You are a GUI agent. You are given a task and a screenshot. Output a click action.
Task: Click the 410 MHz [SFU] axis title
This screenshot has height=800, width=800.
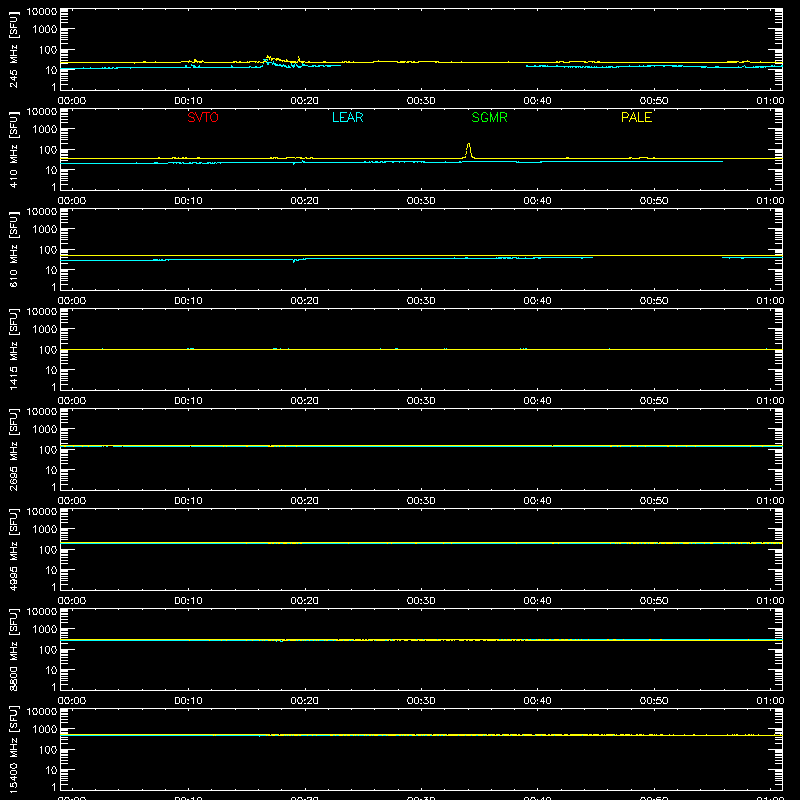(13, 149)
